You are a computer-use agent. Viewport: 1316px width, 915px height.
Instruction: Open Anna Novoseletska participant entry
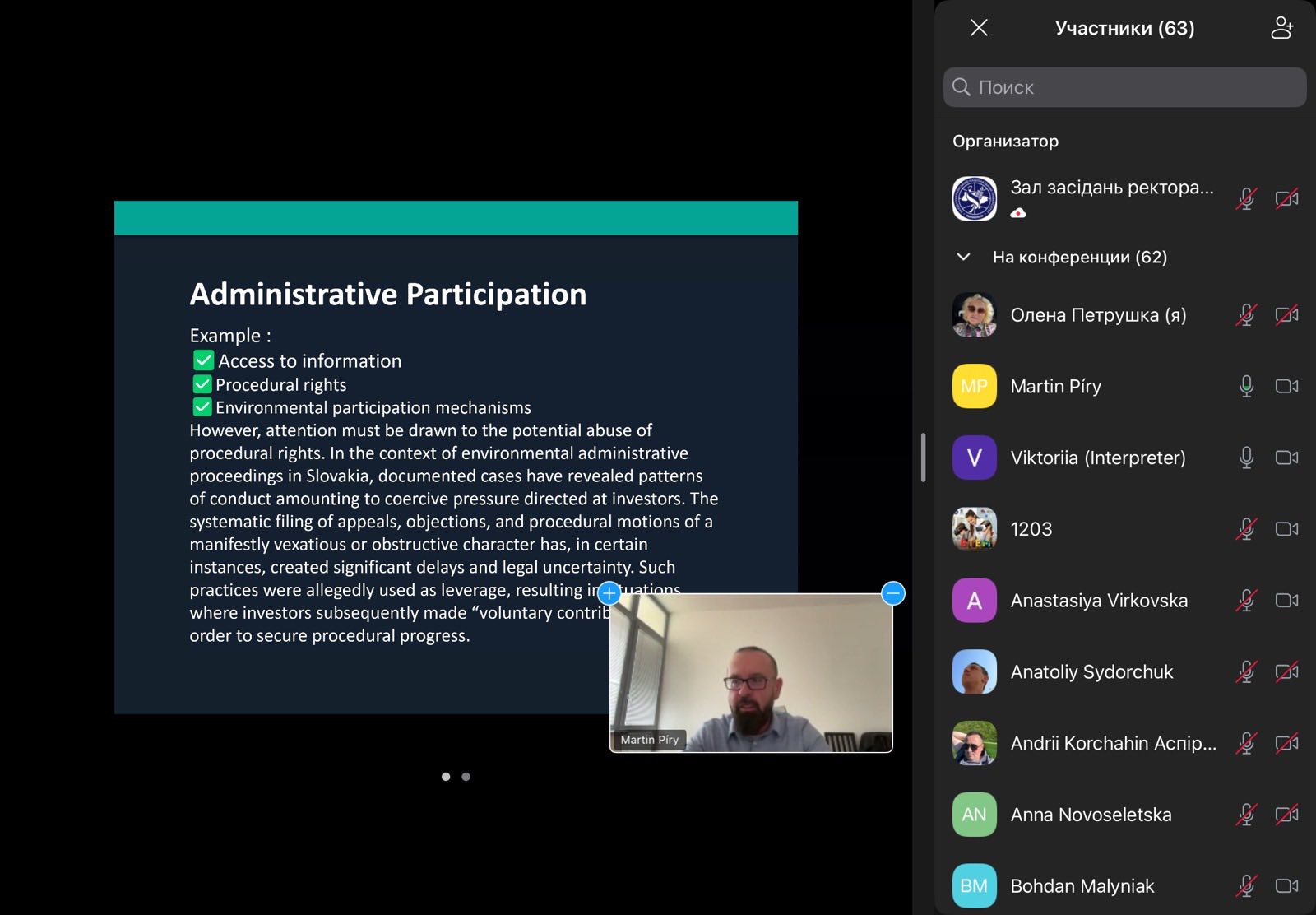[1091, 815]
